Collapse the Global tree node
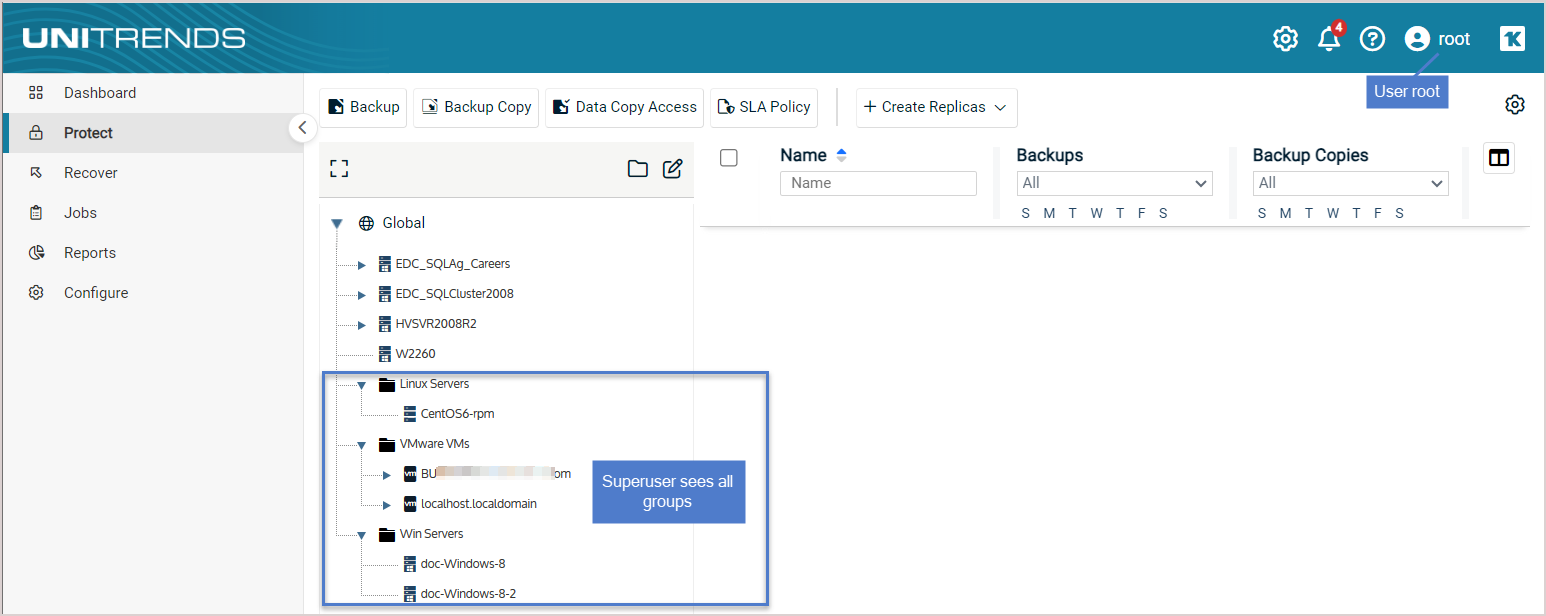Image resolution: width=1546 pixels, height=616 pixels. pos(337,224)
